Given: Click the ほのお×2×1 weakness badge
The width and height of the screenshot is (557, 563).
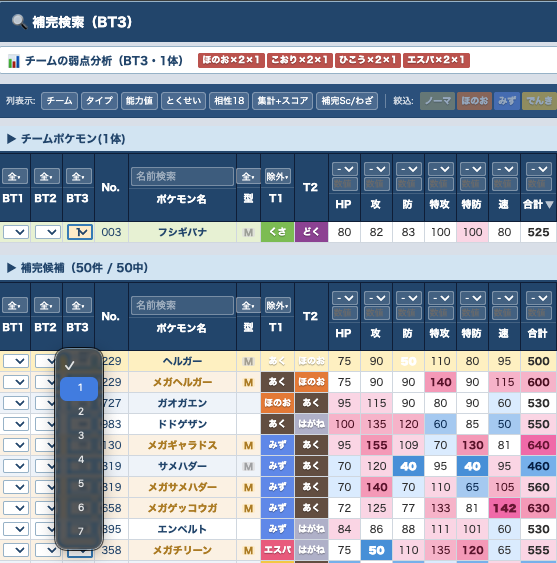Looking at the screenshot, I should (231, 60).
